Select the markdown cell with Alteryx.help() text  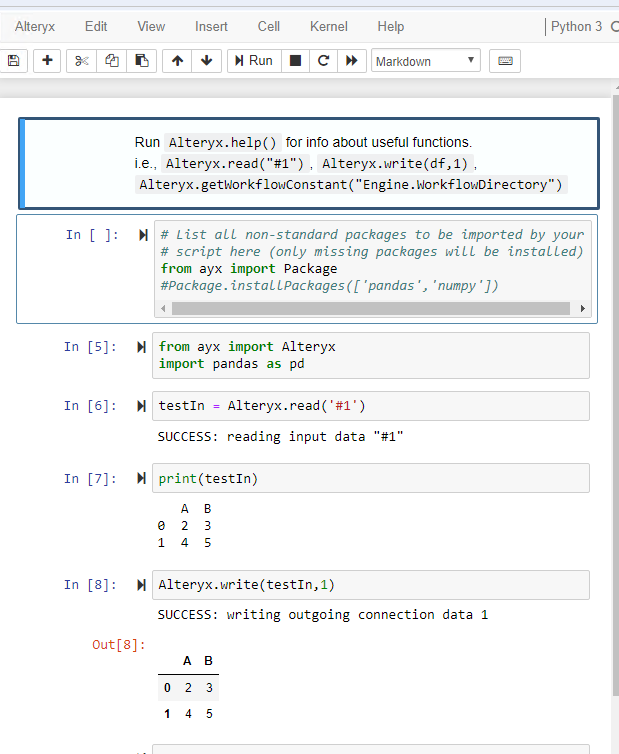[x=309, y=163]
